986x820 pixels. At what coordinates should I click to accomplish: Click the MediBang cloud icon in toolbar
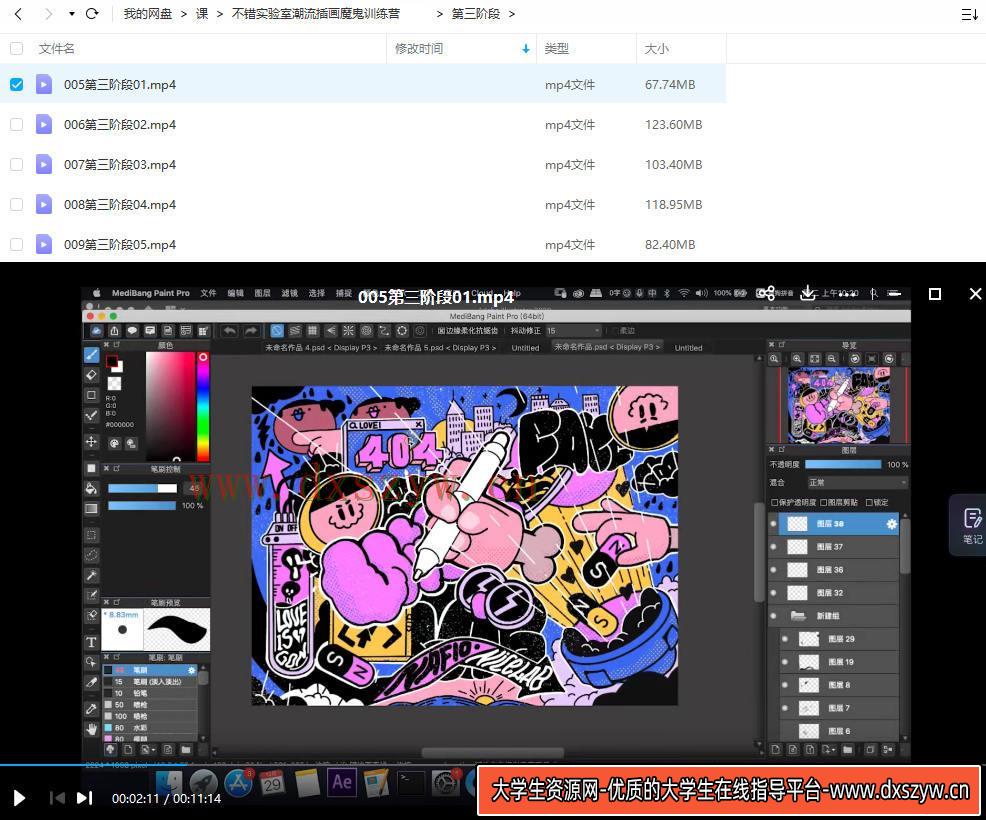click(96, 331)
